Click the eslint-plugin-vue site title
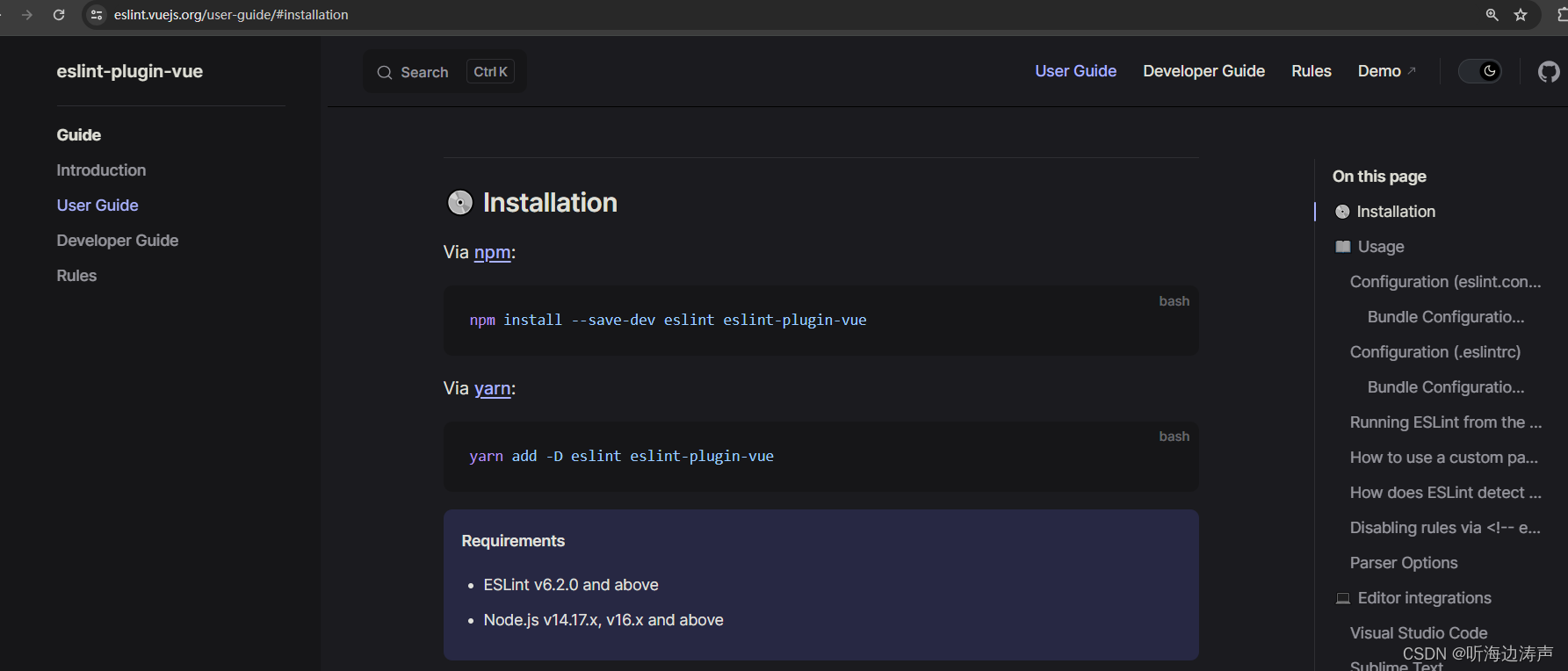 [x=130, y=71]
